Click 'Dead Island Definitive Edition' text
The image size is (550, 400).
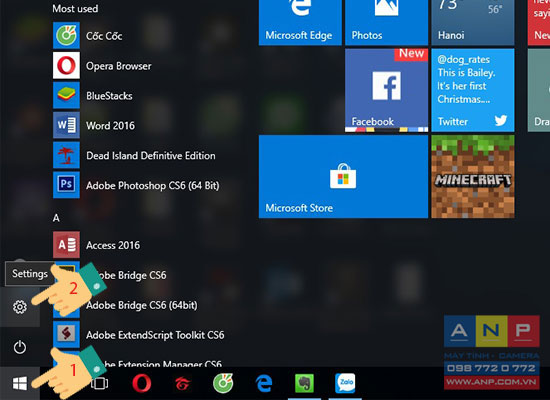[x=150, y=155]
